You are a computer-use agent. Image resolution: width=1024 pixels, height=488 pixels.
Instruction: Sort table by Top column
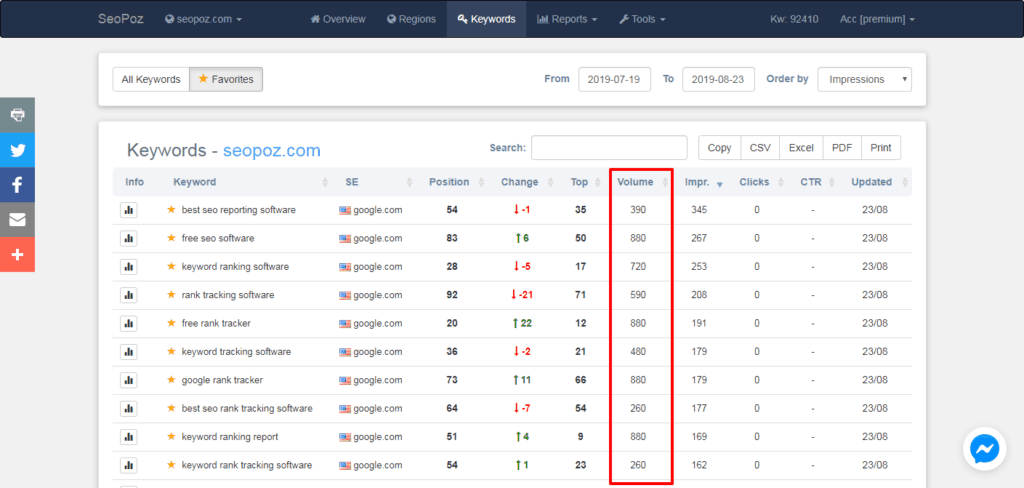click(584, 182)
